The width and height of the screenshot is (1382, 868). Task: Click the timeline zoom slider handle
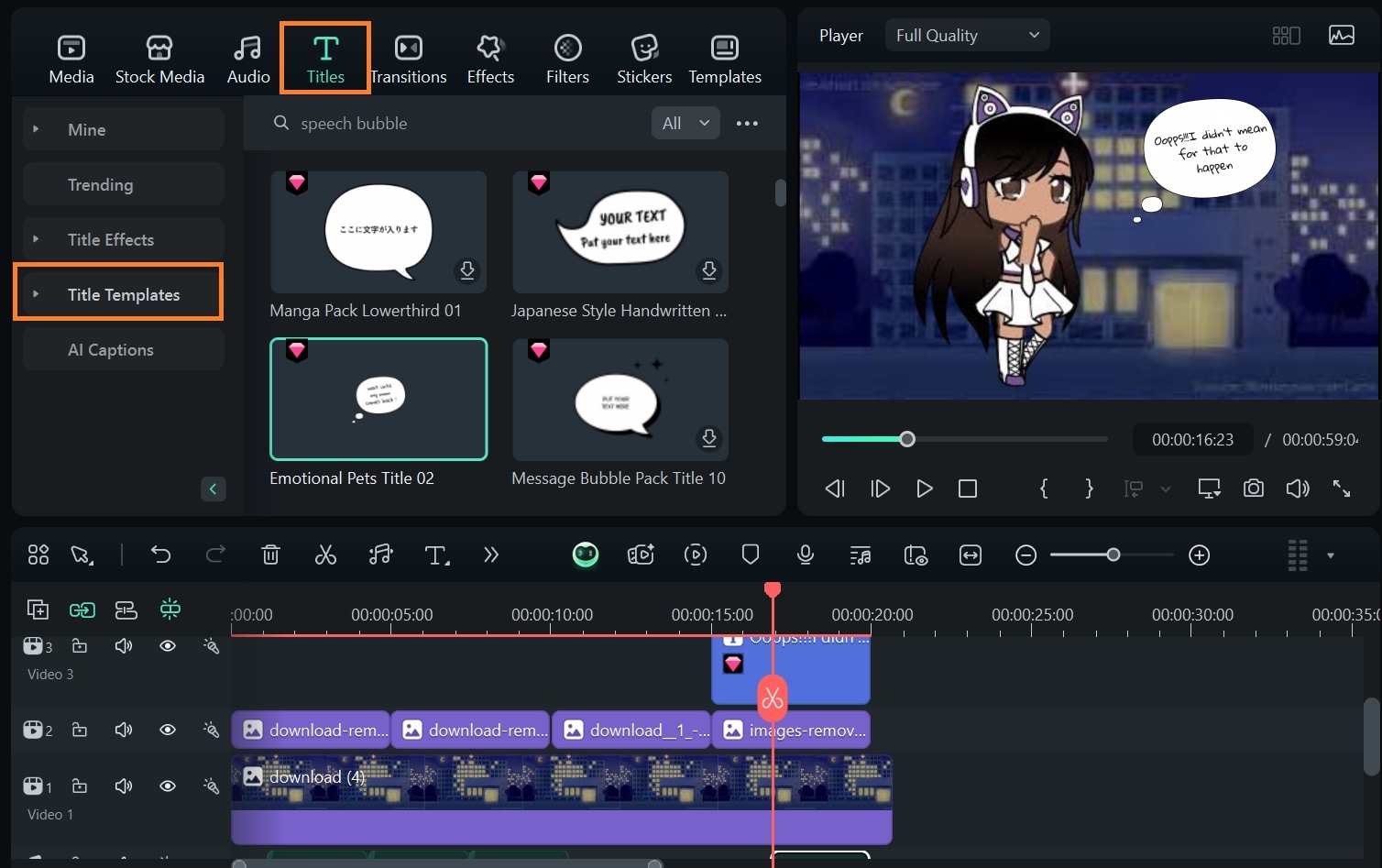click(x=1113, y=555)
